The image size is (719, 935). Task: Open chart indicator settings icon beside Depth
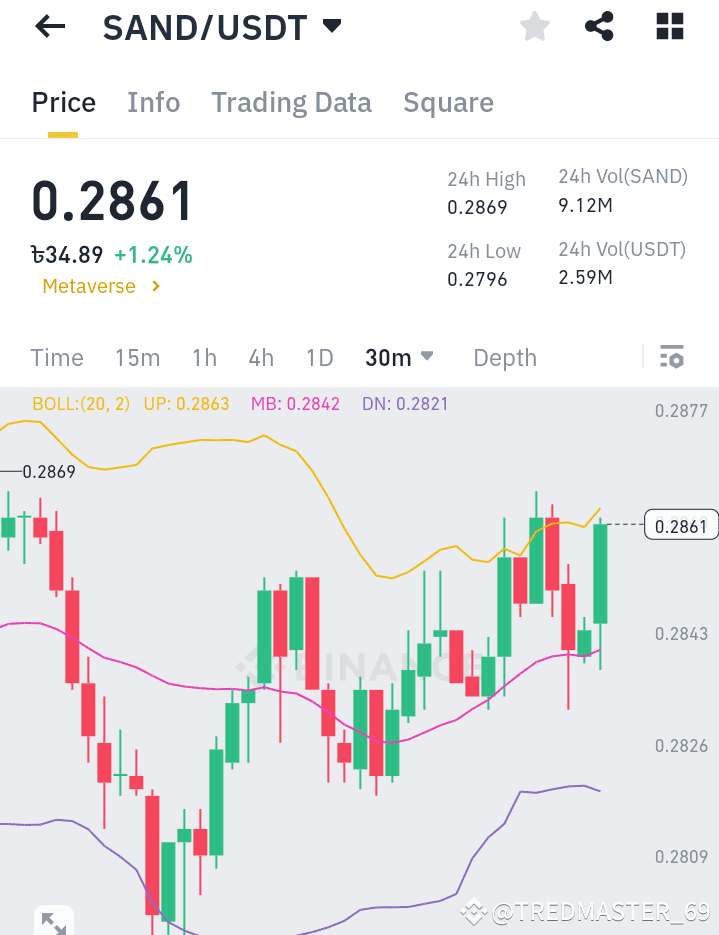pyautogui.click(x=672, y=357)
